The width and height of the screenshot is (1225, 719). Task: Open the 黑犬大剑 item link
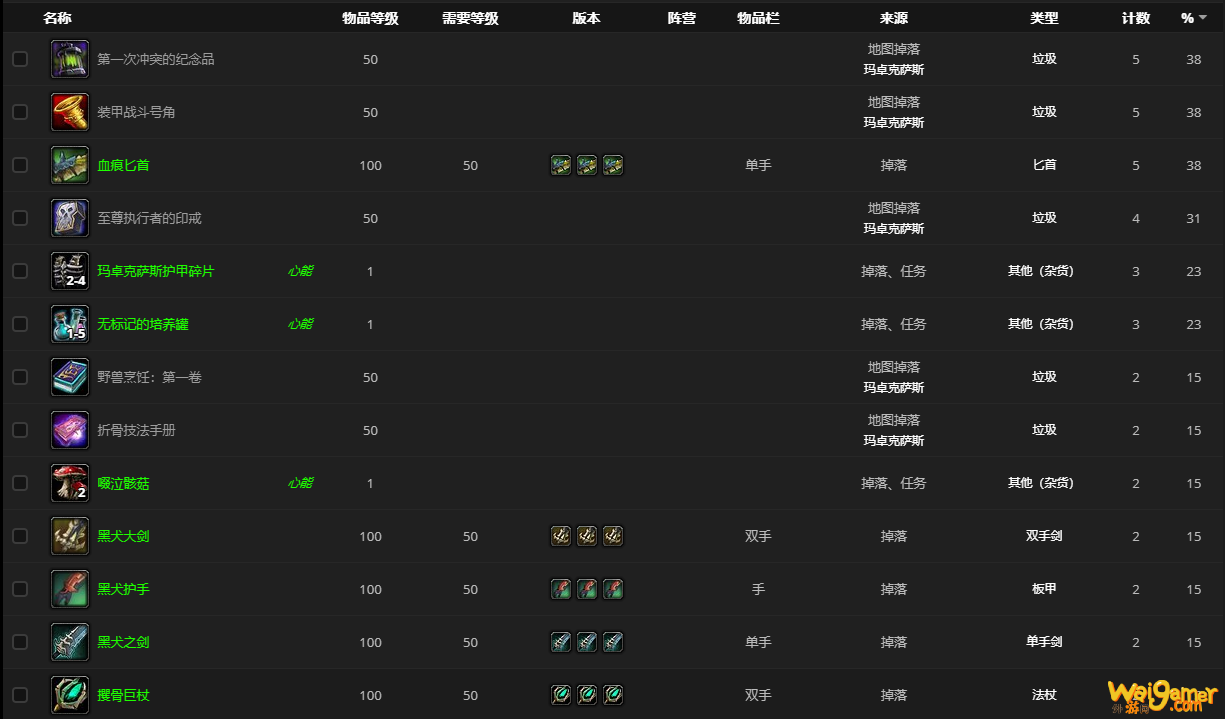click(123, 536)
